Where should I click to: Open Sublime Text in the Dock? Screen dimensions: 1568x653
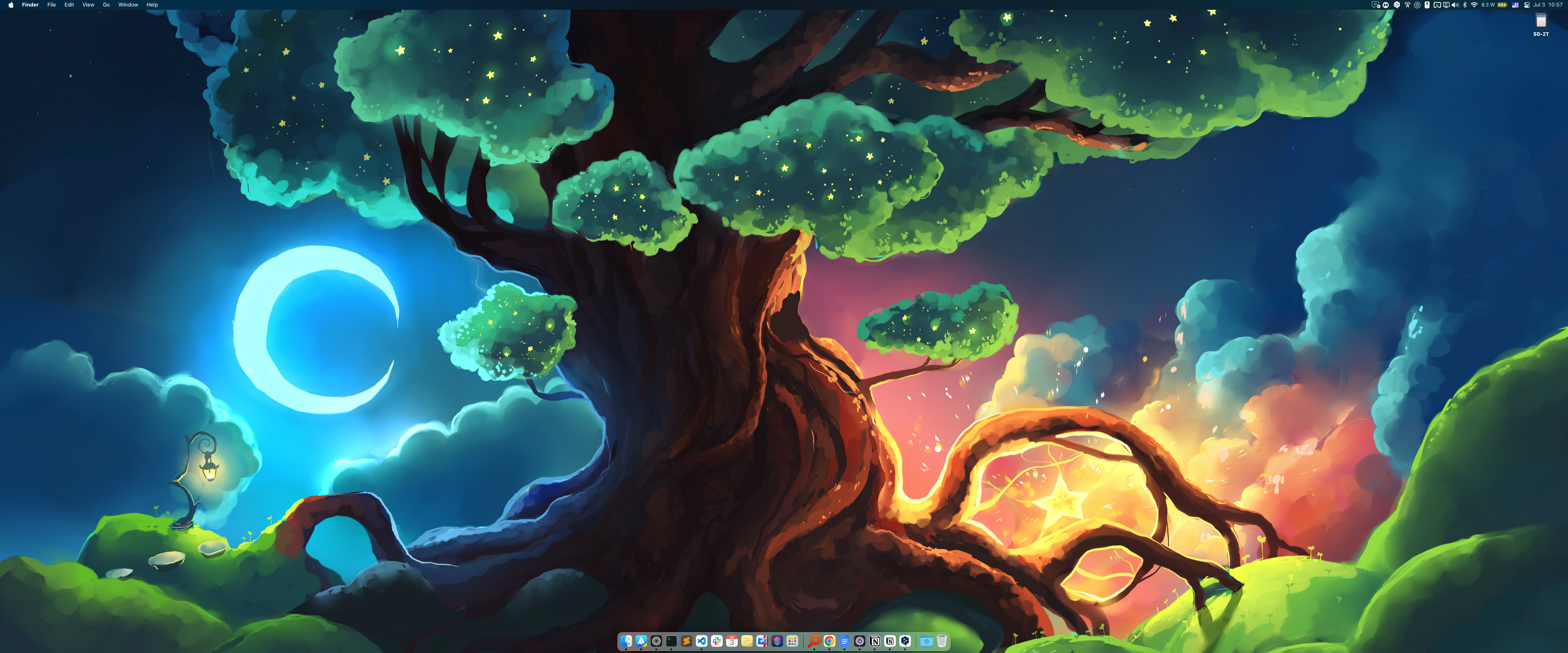tap(686, 641)
